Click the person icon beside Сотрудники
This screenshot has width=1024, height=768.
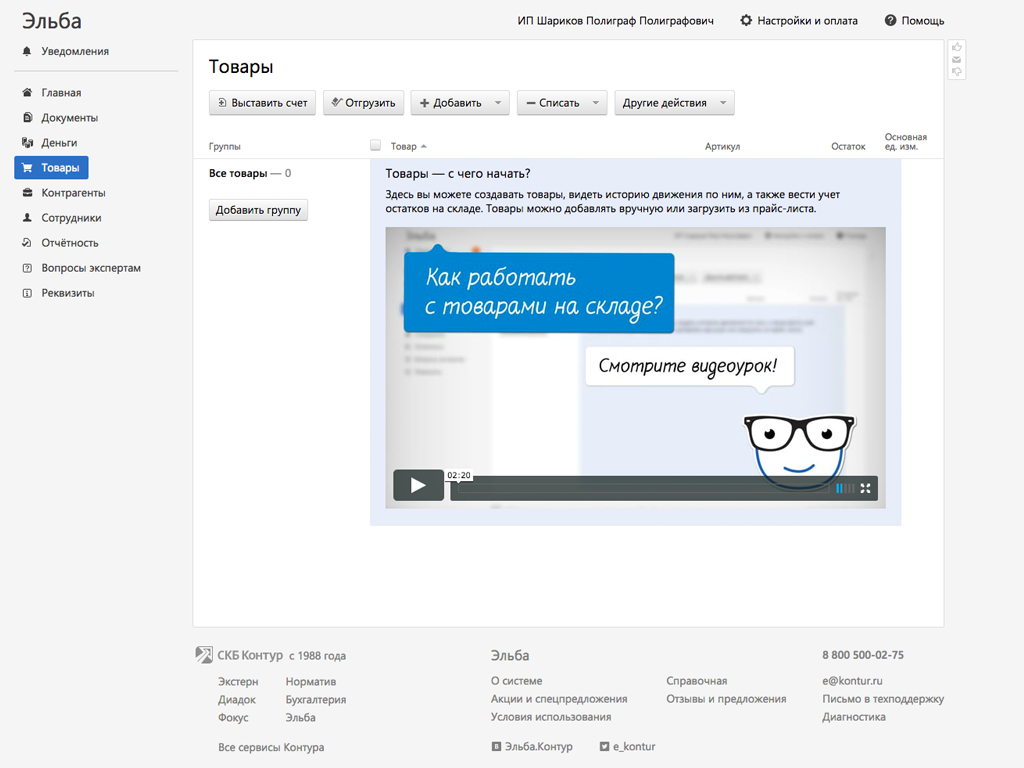(x=27, y=217)
